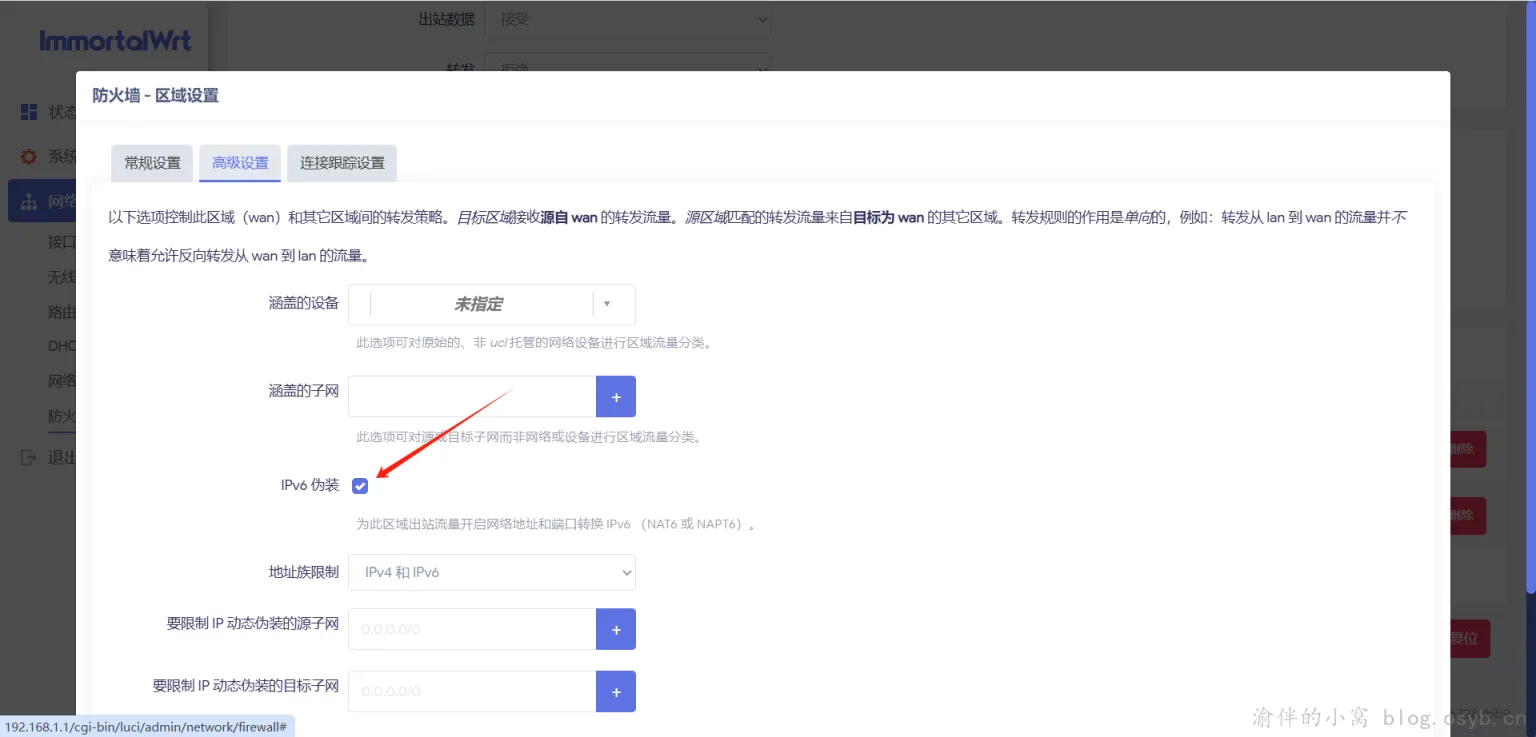This screenshot has height=737, width=1536.
Task: Open the 出站数据 dropdown showing 接受
Action: [x=629, y=20]
